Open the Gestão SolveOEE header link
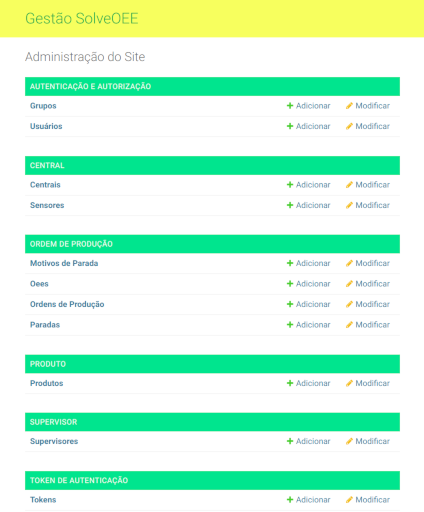Viewport: 424px width, 512px height. click(x=82, y=18)
